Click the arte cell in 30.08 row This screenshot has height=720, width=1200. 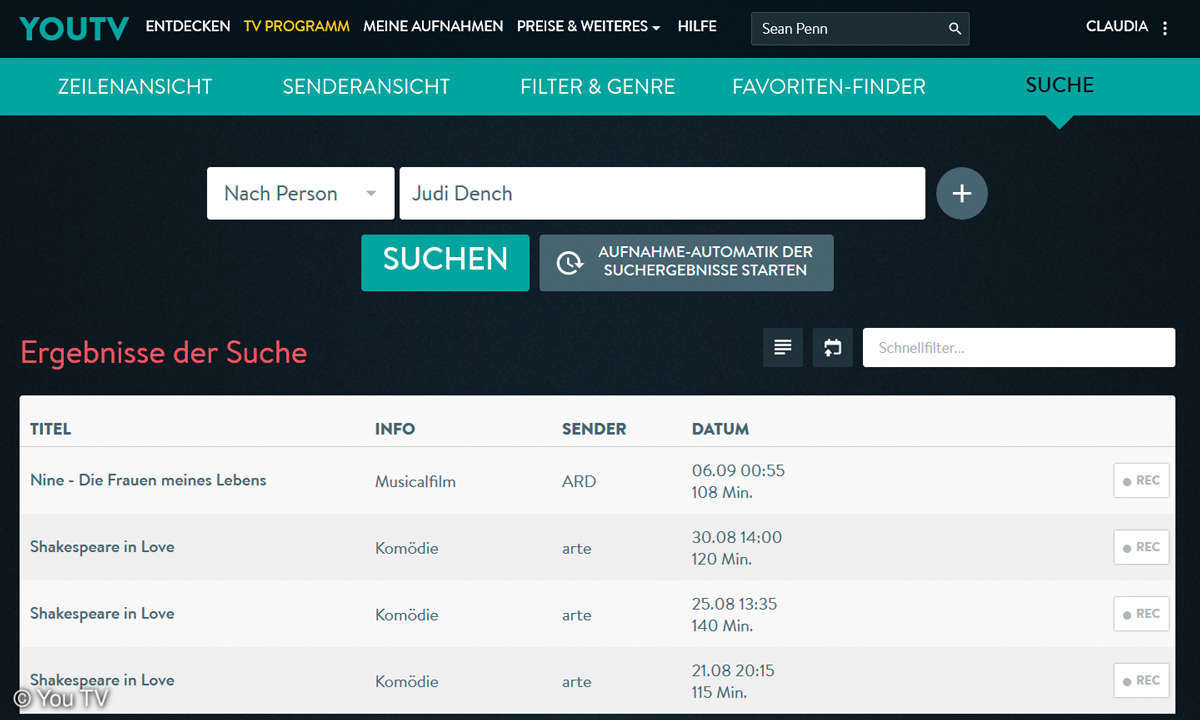(x=577, y=549)
